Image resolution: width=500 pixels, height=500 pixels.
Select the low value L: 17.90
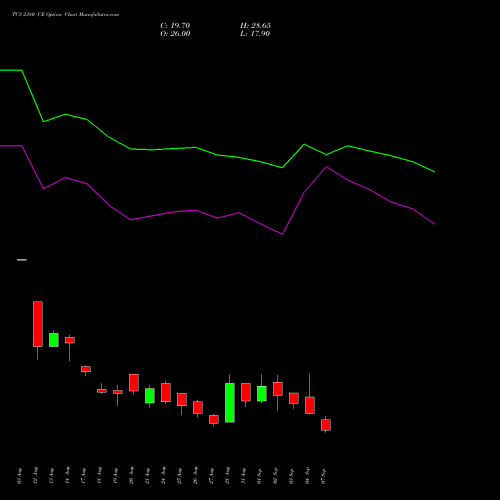pos(255,34)
